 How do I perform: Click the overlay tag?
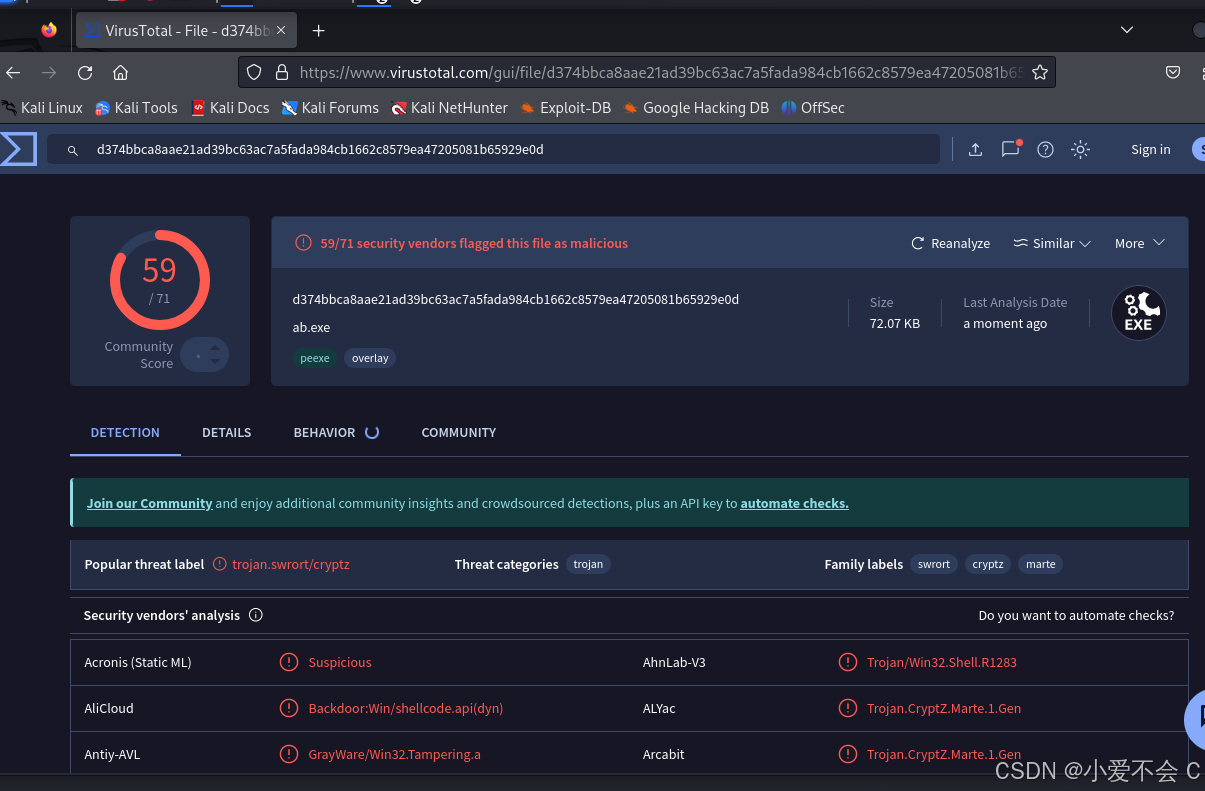coord(370,358)
